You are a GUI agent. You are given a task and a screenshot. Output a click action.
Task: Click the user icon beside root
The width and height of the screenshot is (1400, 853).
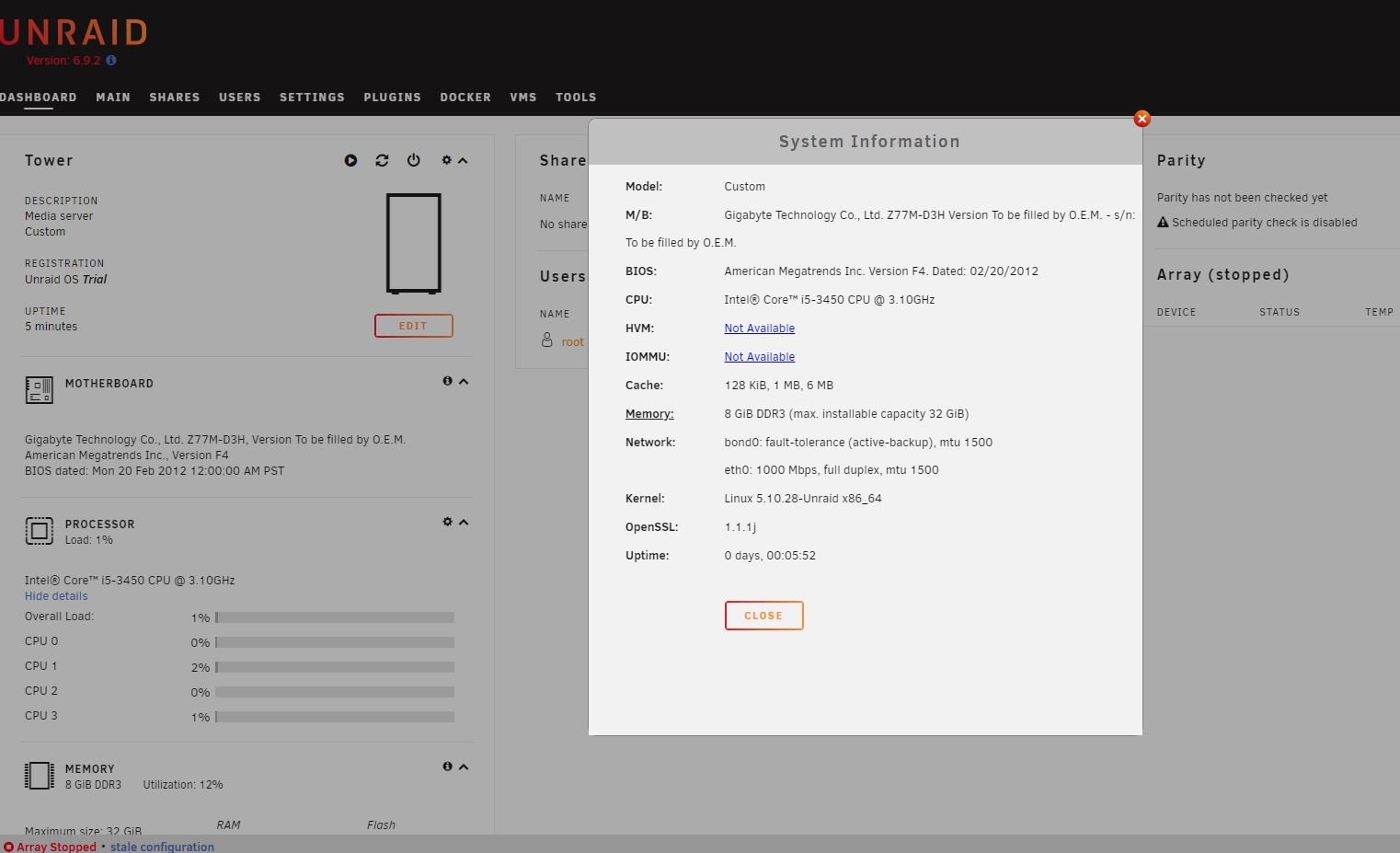(546, 340)
